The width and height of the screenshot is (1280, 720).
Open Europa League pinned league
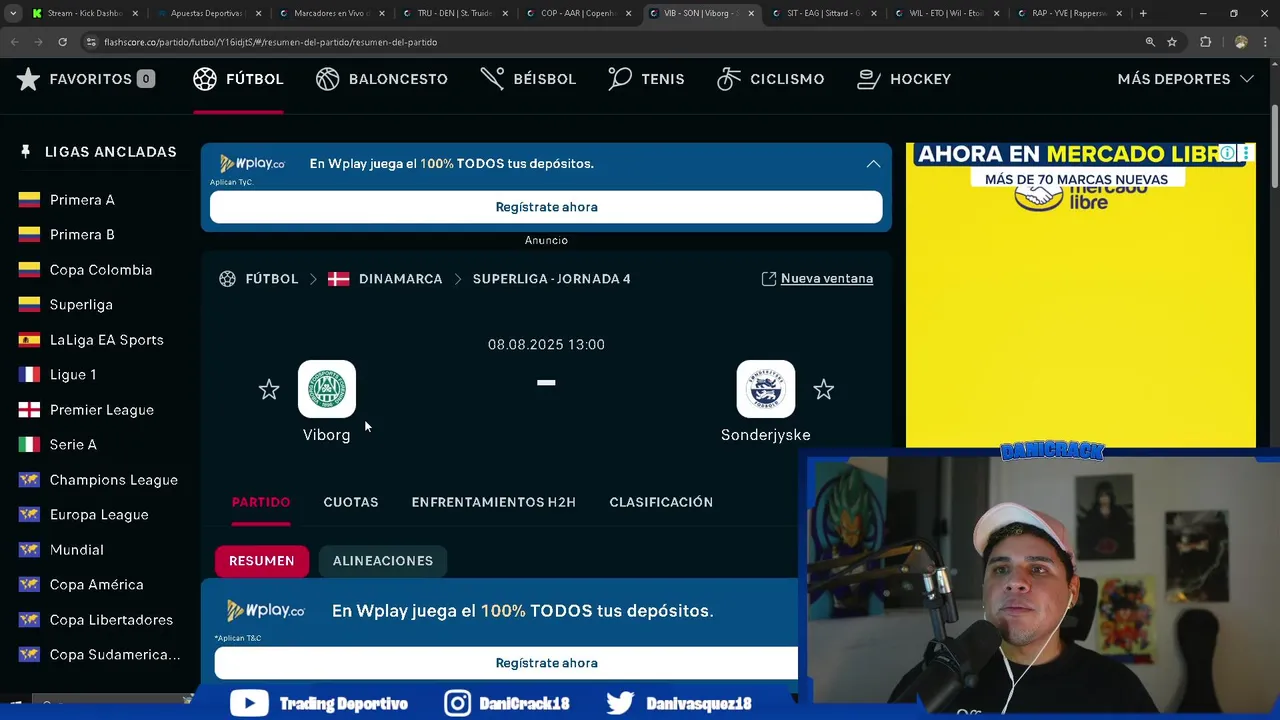pos(98,515)
